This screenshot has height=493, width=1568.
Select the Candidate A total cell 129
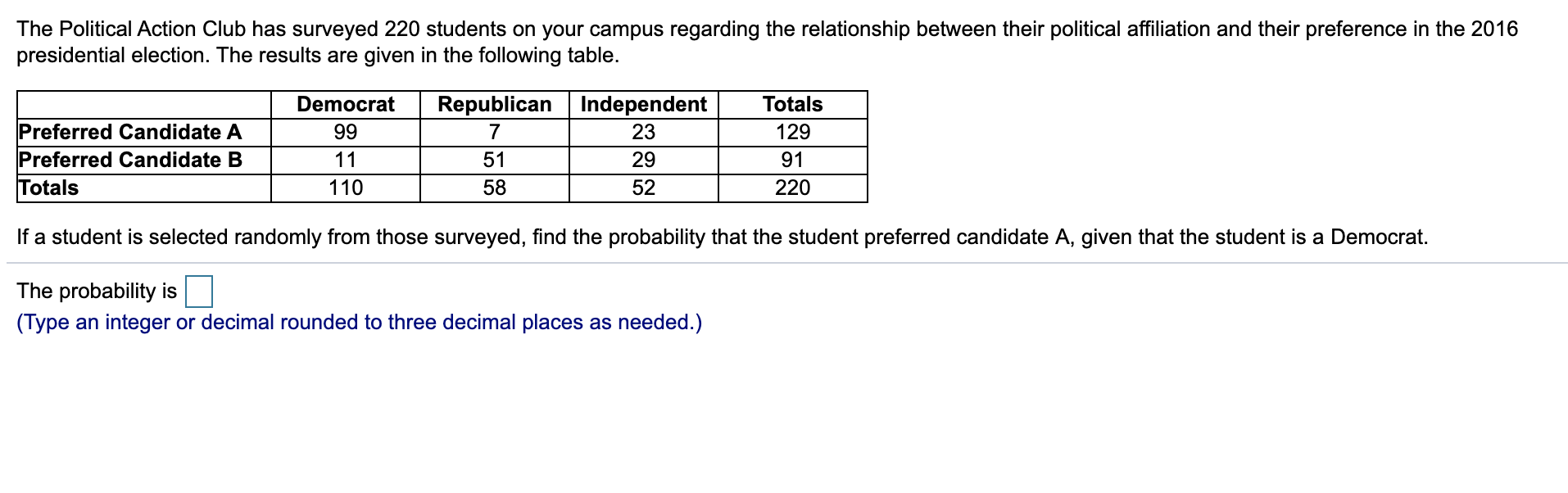click(792, 133)
